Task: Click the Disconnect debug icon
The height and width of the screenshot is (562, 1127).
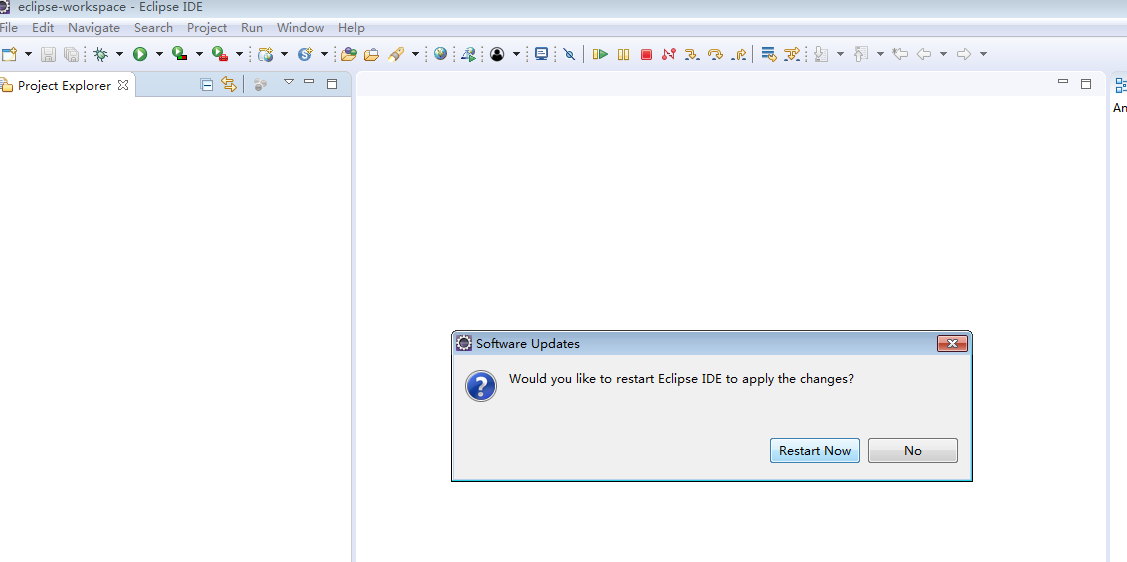Action: point(669,54)
